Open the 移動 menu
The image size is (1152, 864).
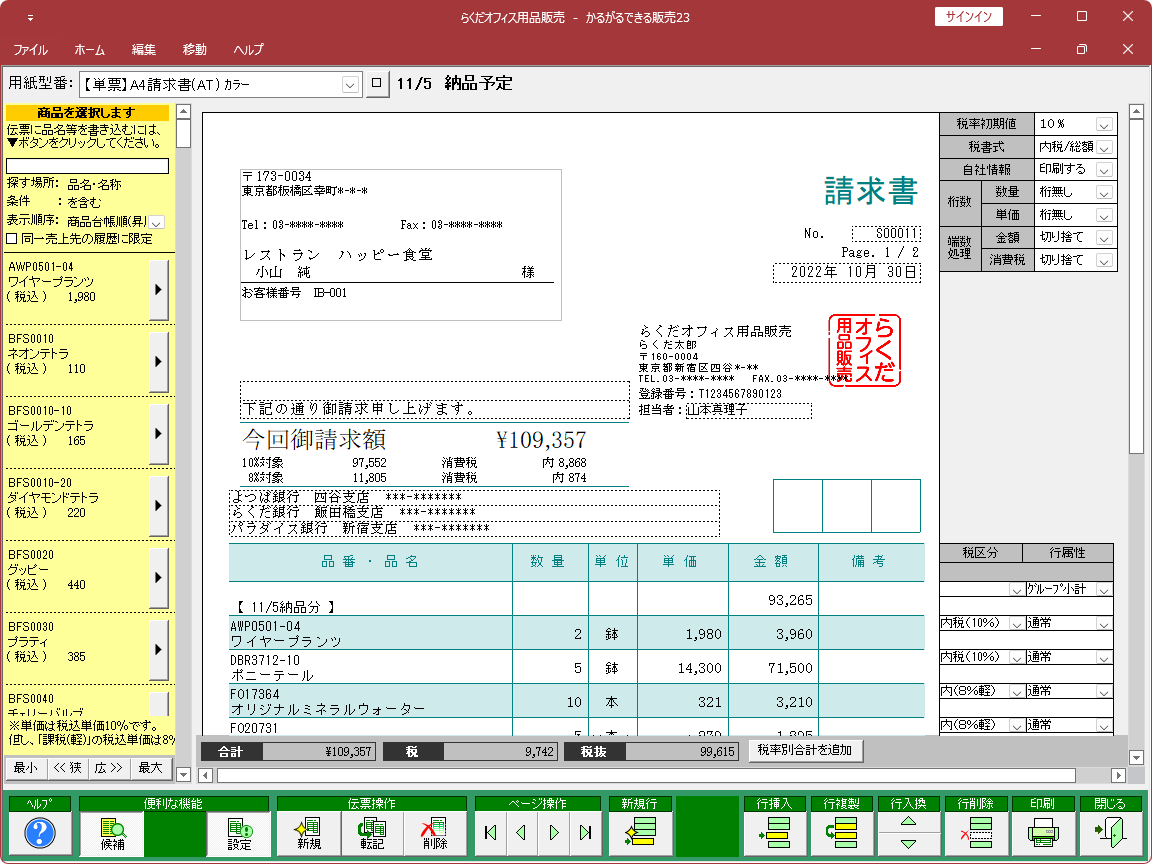195,49
